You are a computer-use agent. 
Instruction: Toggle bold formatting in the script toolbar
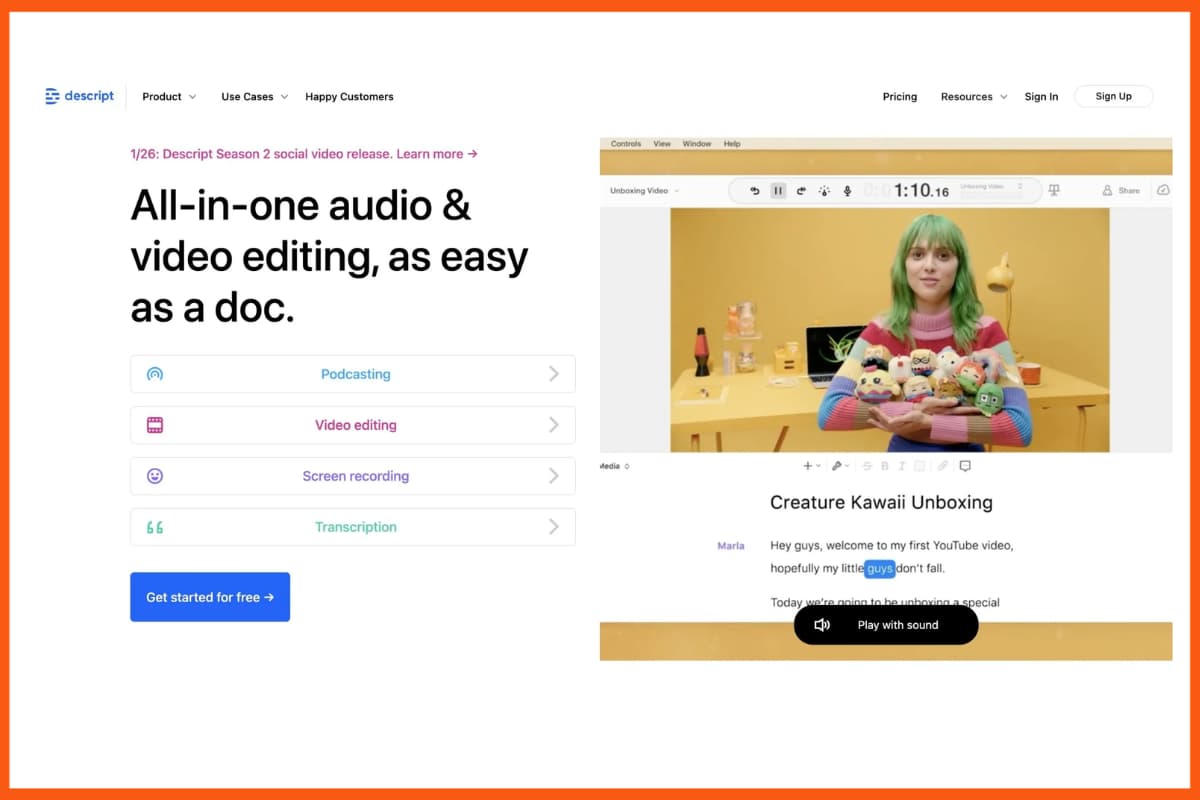coord(885,466)
